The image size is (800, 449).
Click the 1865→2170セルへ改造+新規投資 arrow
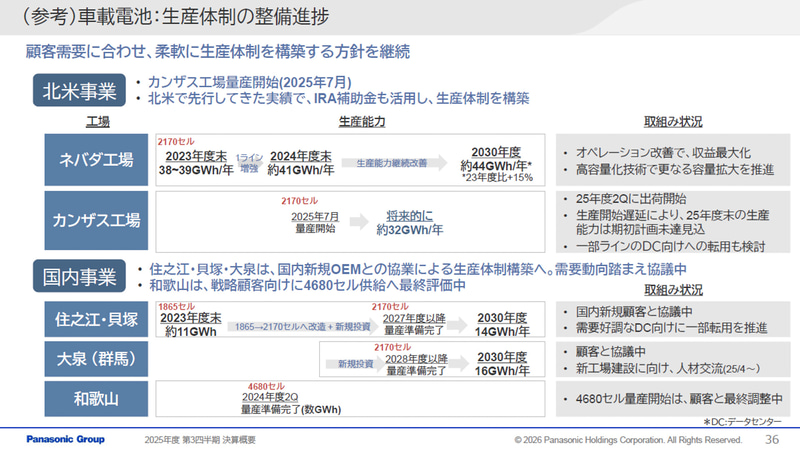(302, 327)
